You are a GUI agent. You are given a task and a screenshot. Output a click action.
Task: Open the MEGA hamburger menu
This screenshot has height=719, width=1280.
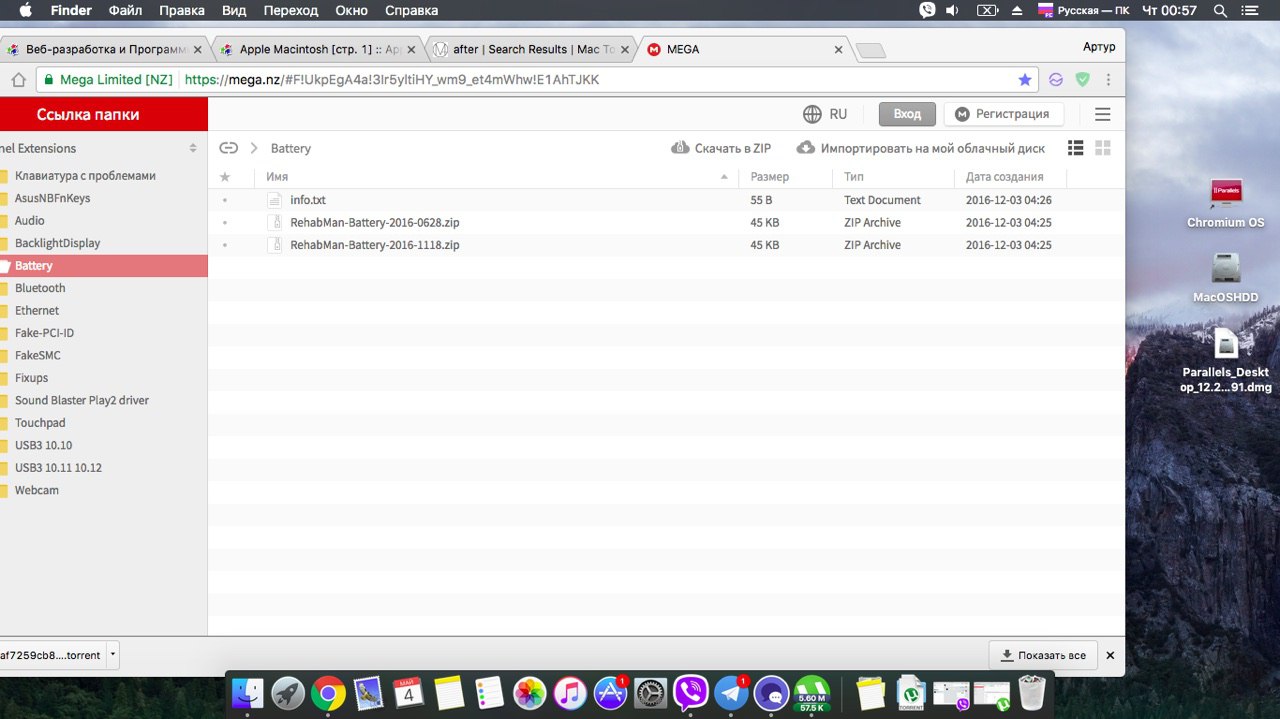pyautogui.click(x=1102, y=114)
